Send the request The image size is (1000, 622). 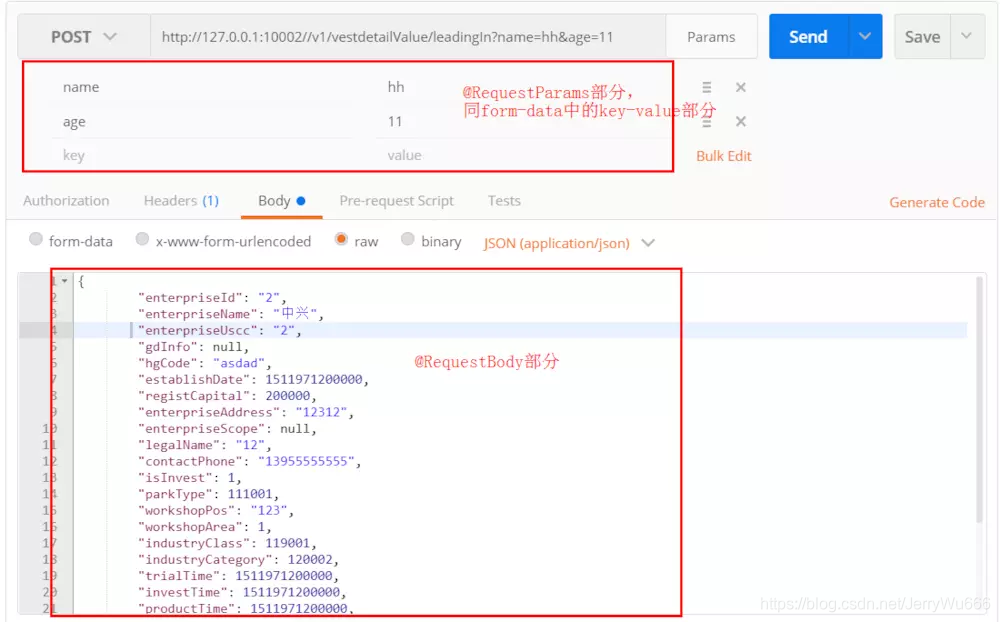(809, 37)
